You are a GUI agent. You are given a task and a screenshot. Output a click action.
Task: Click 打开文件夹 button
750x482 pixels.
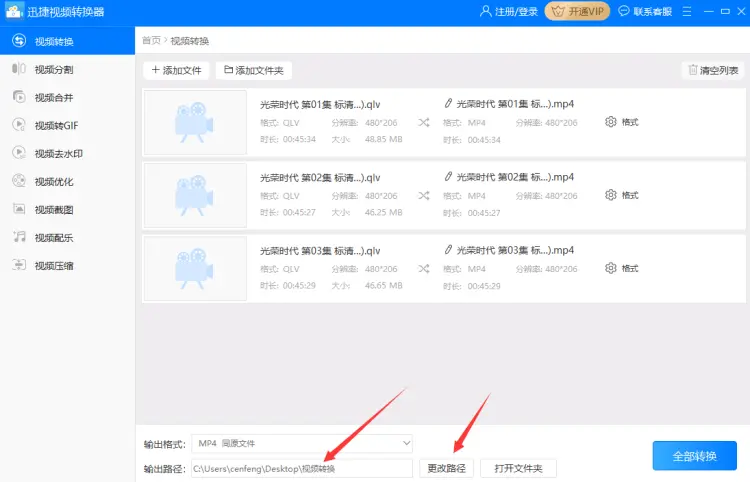point(518,468)
